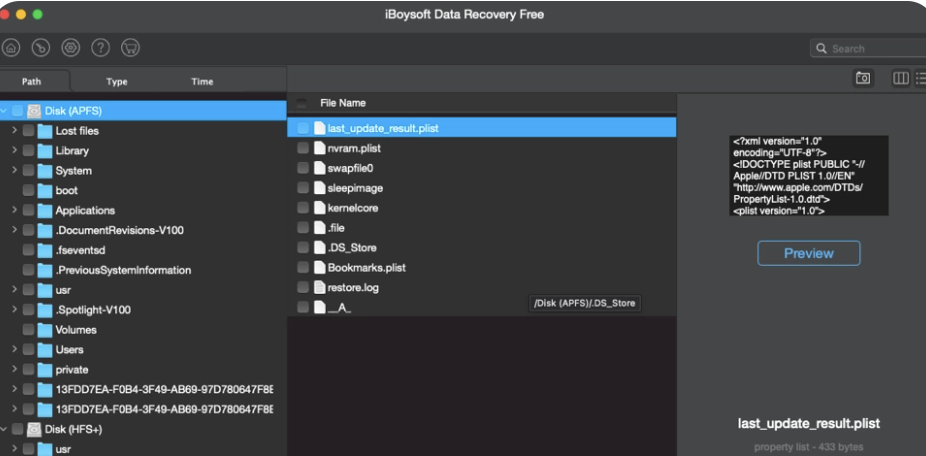Image resolution: width=926 pixels, height=456 pixels.
Task: Click the Library folder icon
Action: click(x=45, y=151)
